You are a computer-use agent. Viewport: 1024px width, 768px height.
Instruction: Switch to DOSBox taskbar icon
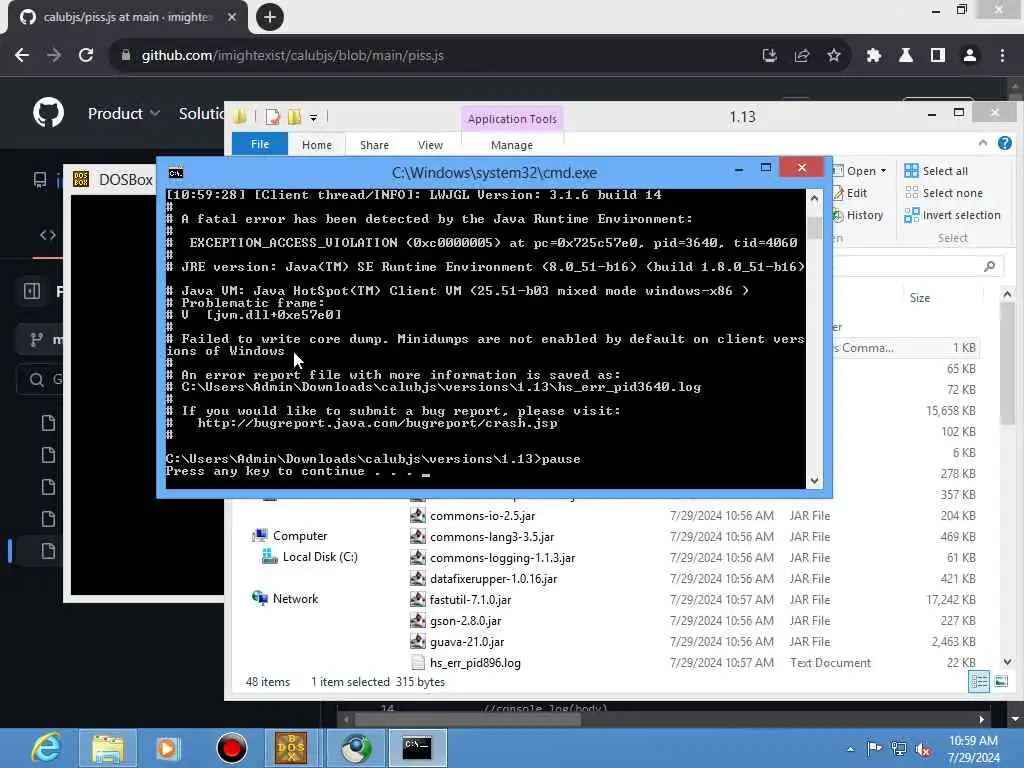point(291,748)
